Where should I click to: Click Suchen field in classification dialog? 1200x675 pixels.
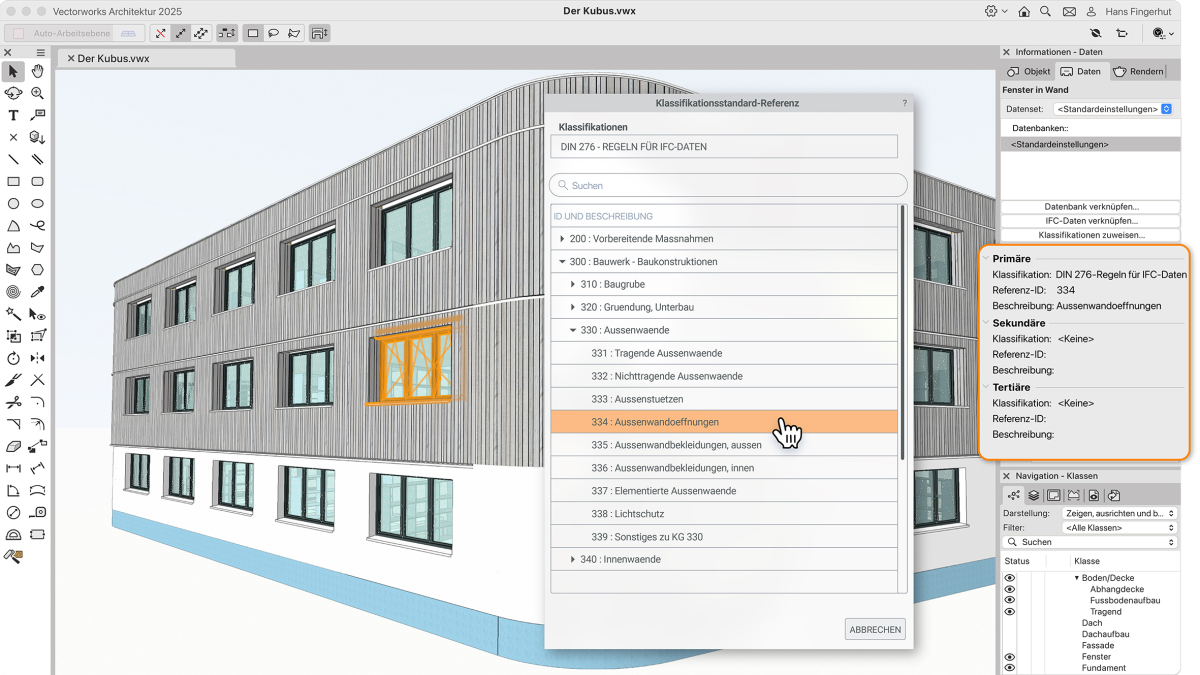(728, 185)
